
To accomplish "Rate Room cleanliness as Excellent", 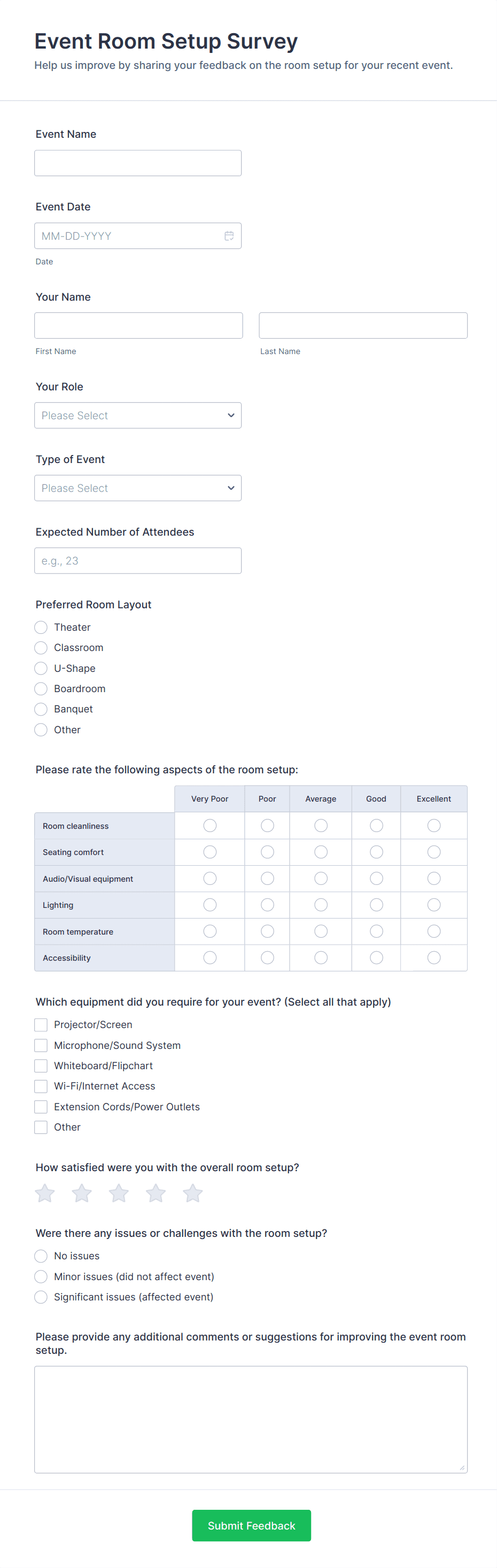I will tap(433, 826).
